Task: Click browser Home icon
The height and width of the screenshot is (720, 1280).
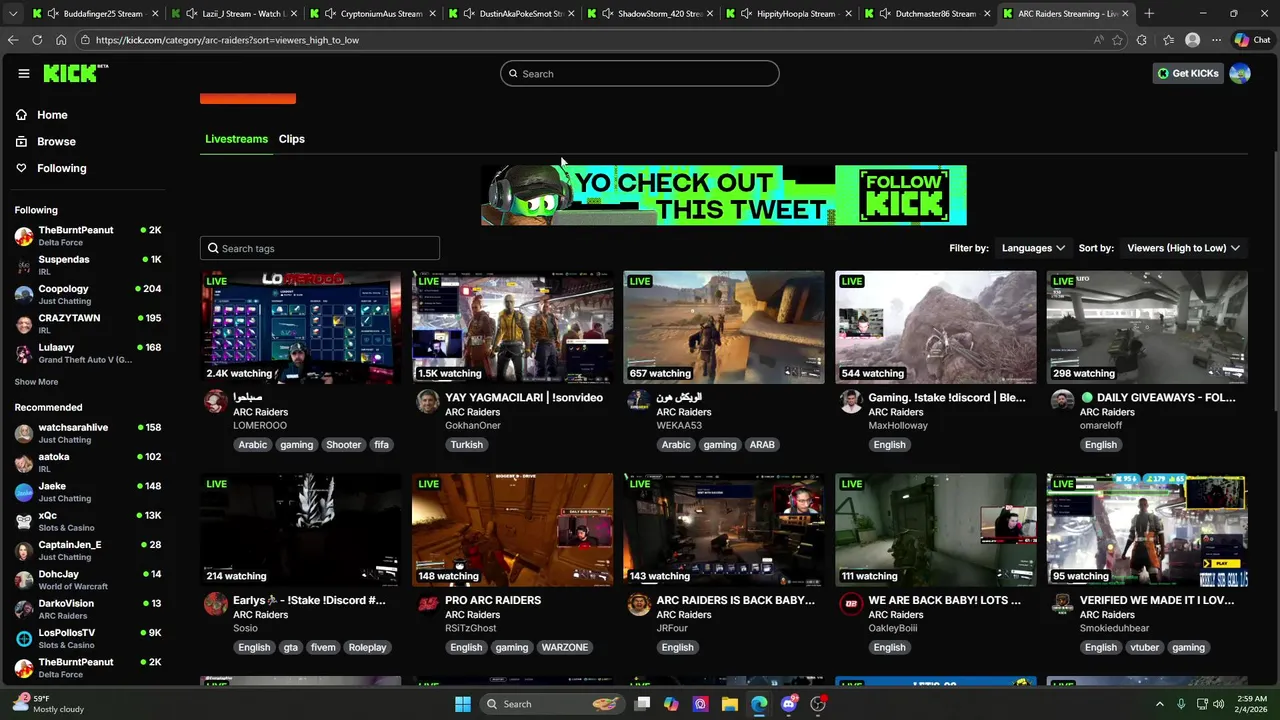Action: coord(61,40)
